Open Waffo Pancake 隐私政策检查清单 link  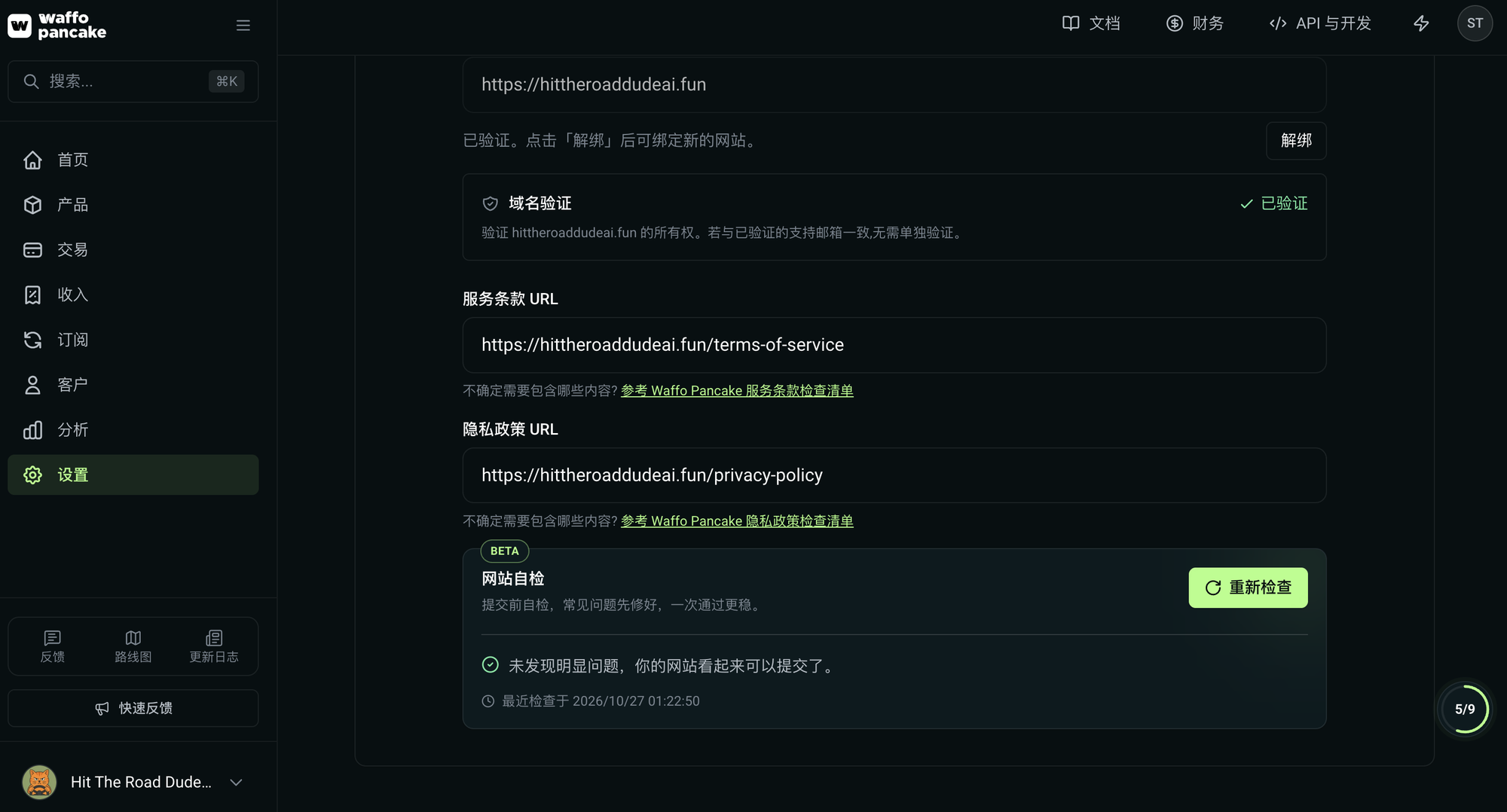click(737, 521)
